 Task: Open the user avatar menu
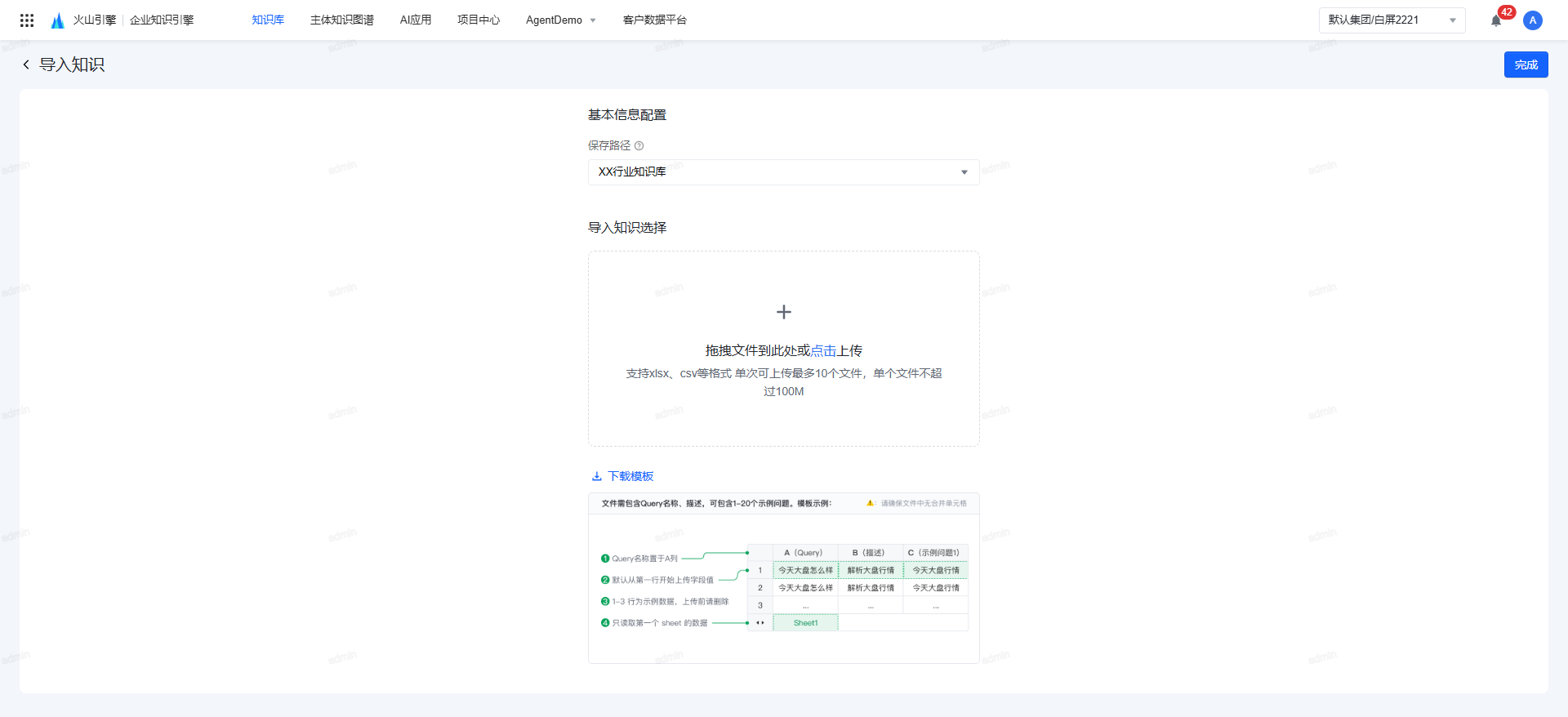(1533, 20)
